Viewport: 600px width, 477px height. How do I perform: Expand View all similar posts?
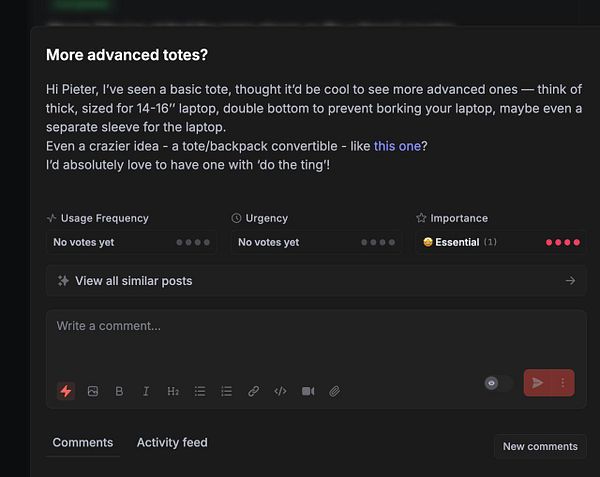(x=316, y=281)
